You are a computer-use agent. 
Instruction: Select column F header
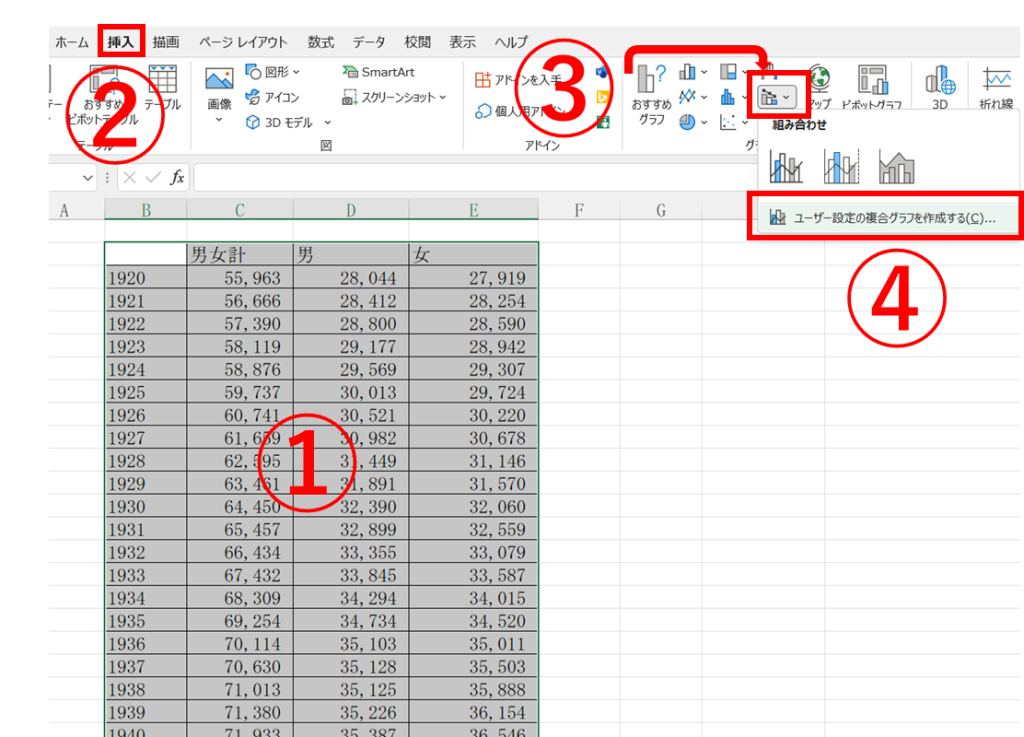click(x=579, y=210)
